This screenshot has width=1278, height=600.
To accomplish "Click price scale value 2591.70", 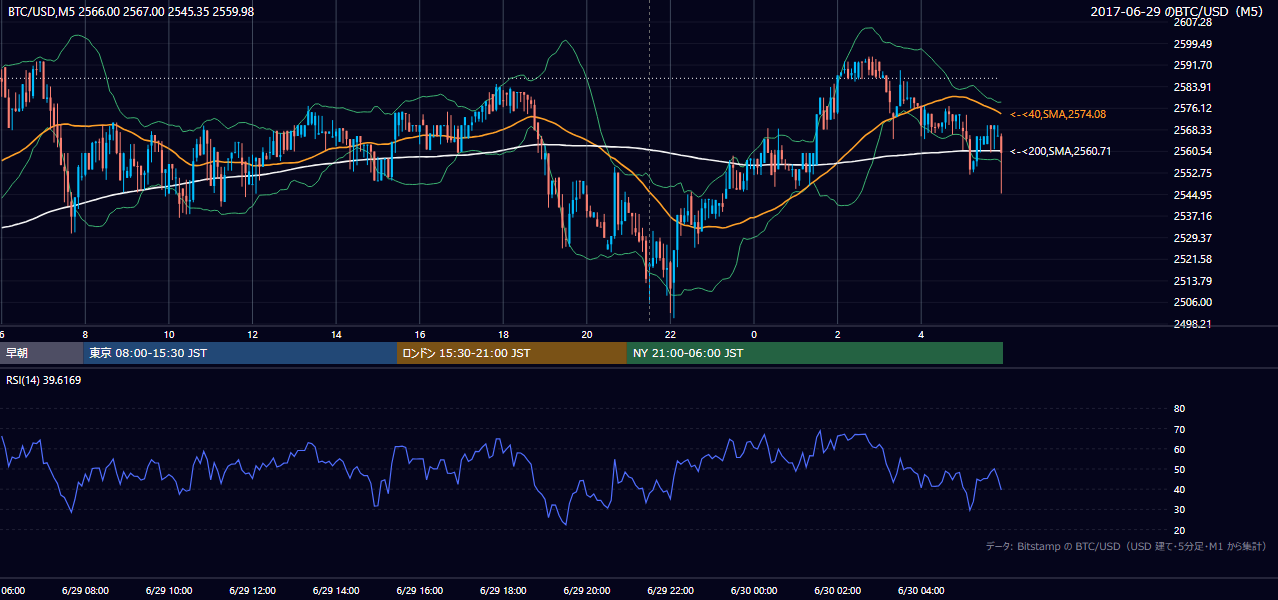I will 1192,65.
